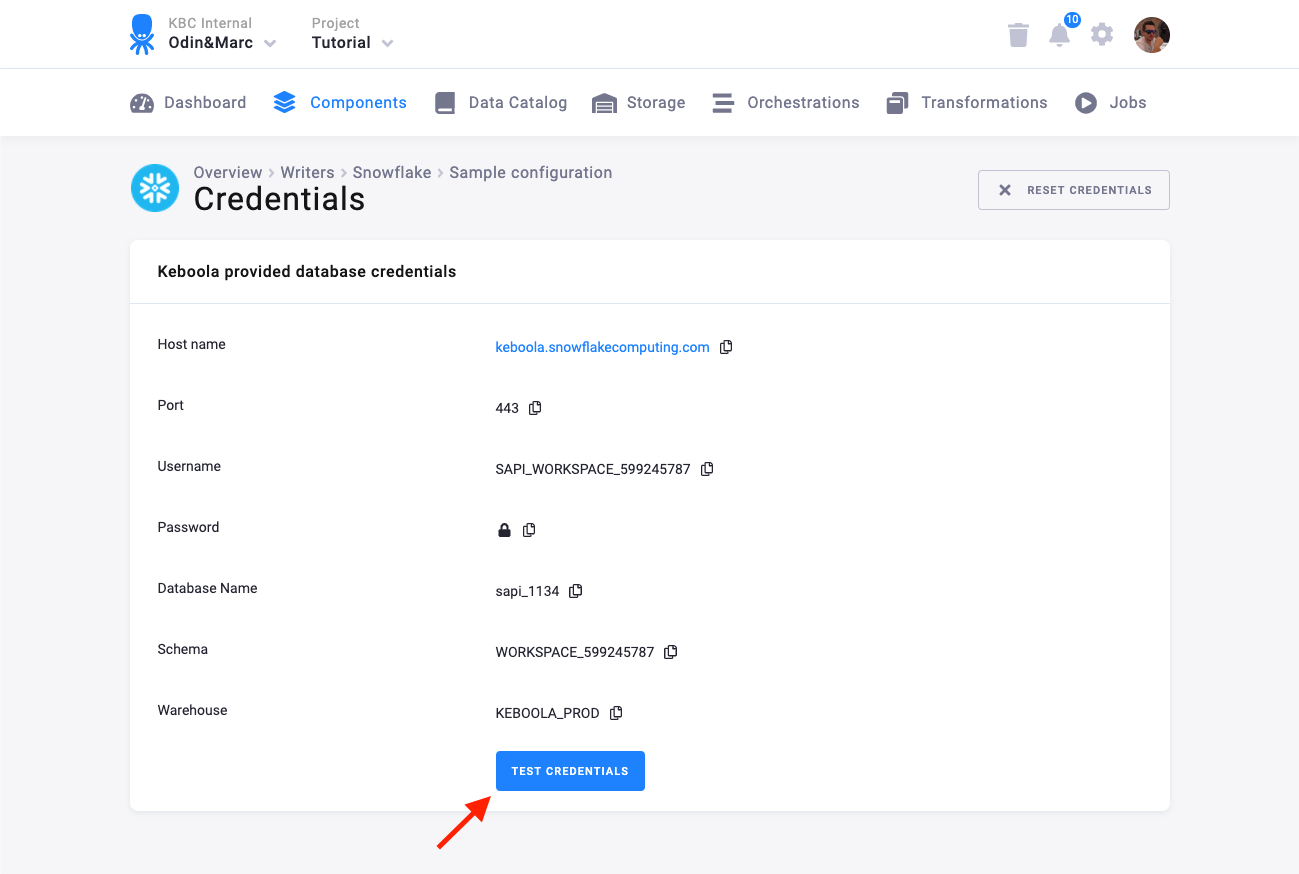Screen dimensions: 1299x874
Task: Click the Credentials page heading
Action: [279, 199]
